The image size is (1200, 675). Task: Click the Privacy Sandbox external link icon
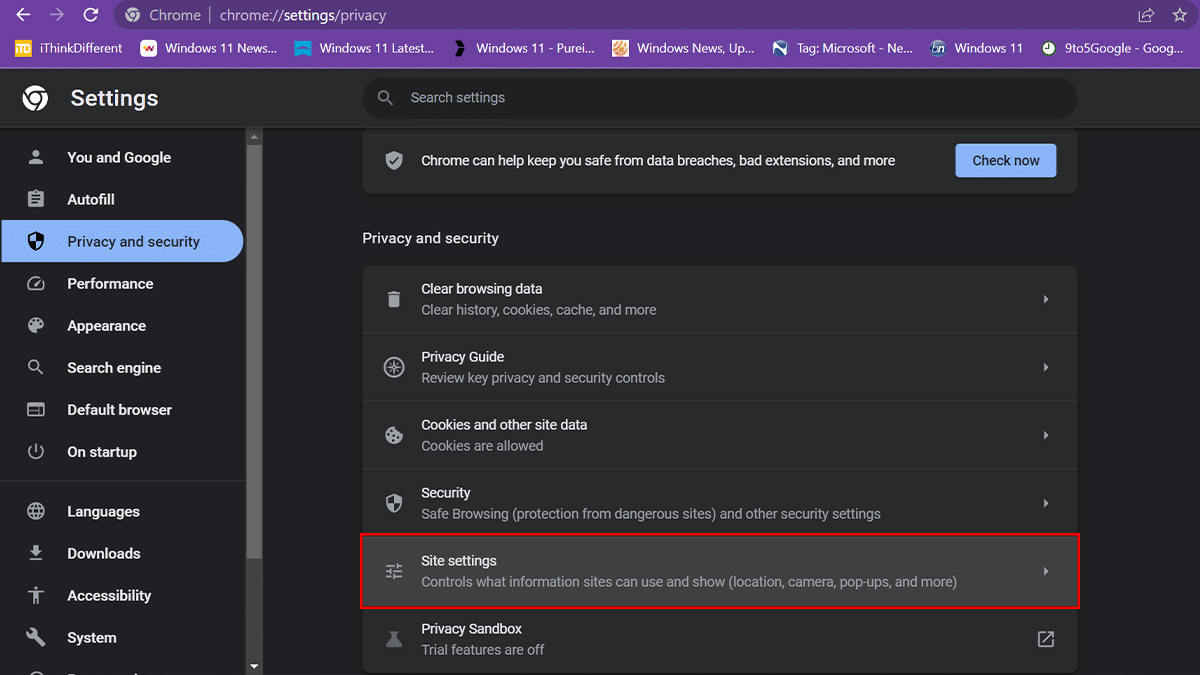[1045, 639]
